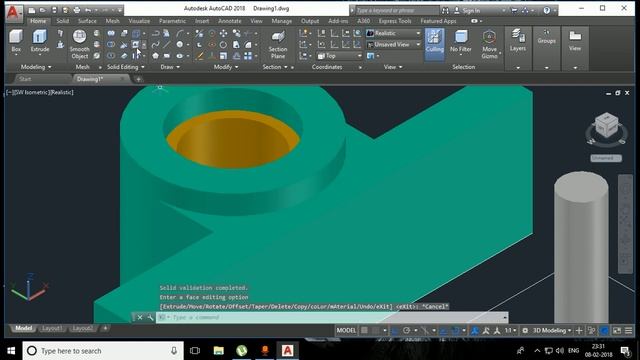
Task: Expand the Draw panel
Action: point(170,67)
